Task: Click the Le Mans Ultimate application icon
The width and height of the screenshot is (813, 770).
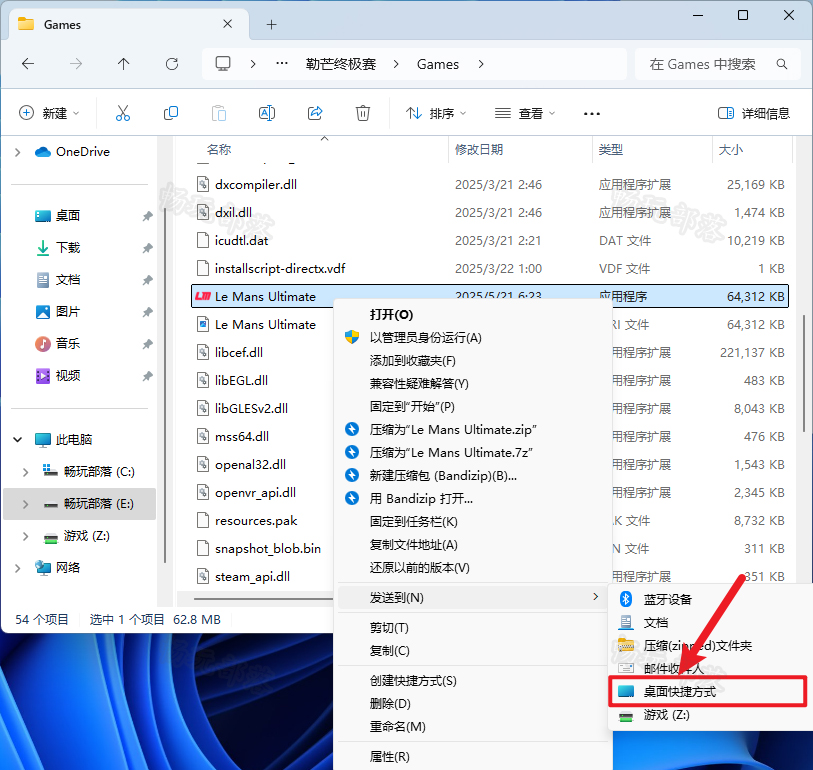Action: click(x=203, y=297)
